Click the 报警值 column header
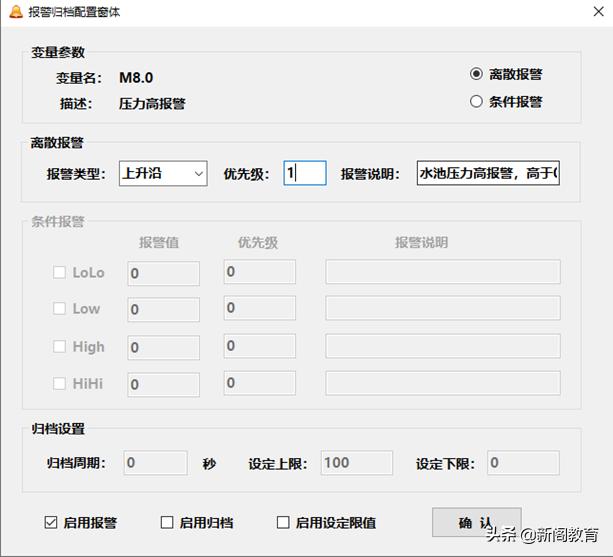Screen dimensions: 613x557 pyautogui.click(x=159, y=243)
